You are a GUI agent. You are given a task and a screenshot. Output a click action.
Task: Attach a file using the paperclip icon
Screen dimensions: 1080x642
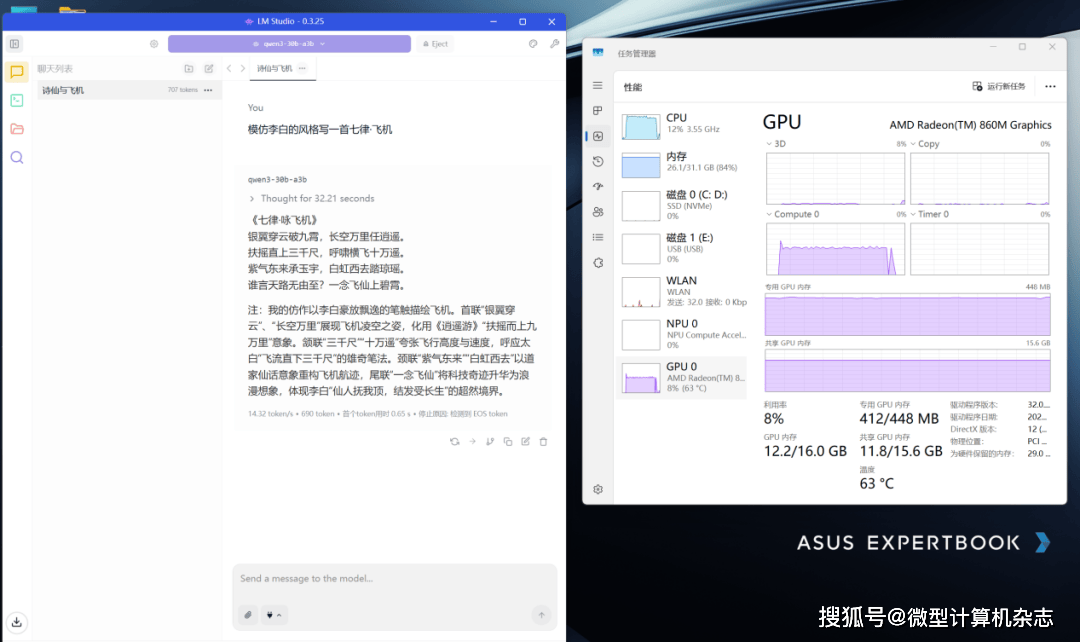248,615
